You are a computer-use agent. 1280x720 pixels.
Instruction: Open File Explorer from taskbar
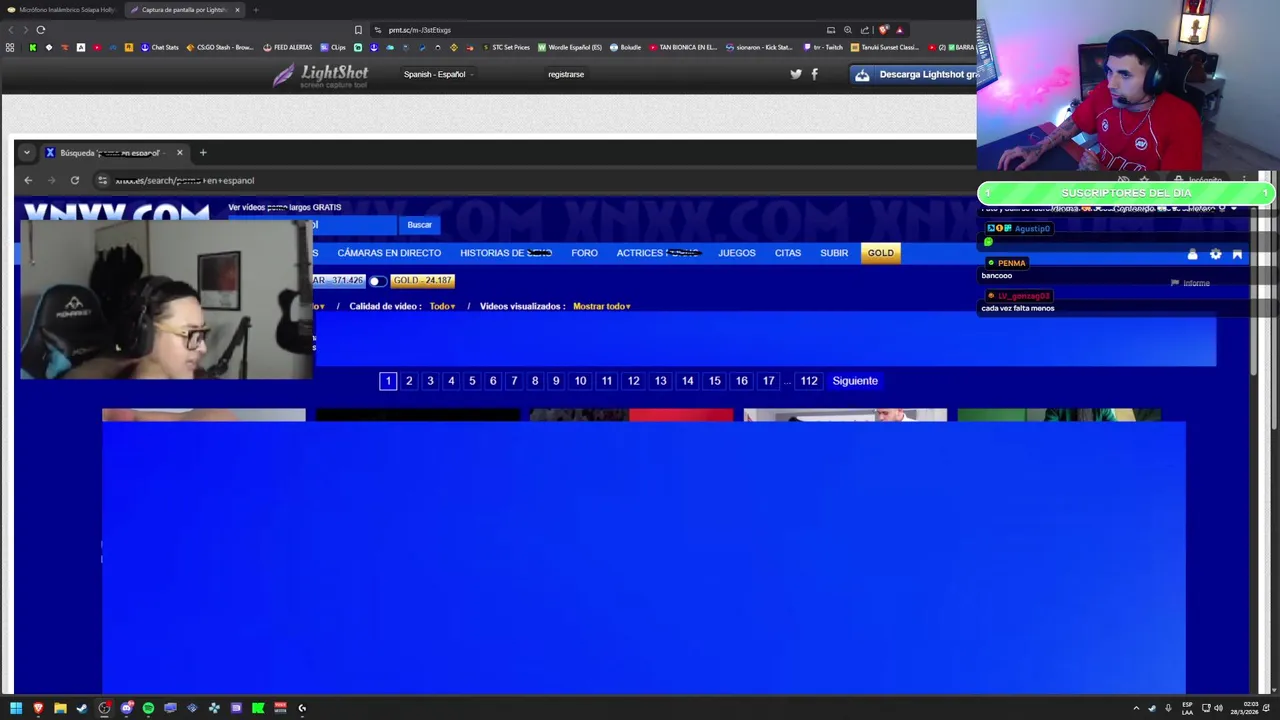60,708
